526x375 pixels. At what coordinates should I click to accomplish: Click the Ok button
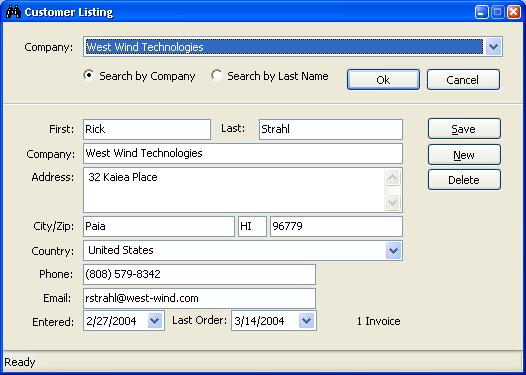tap(383, 80)
